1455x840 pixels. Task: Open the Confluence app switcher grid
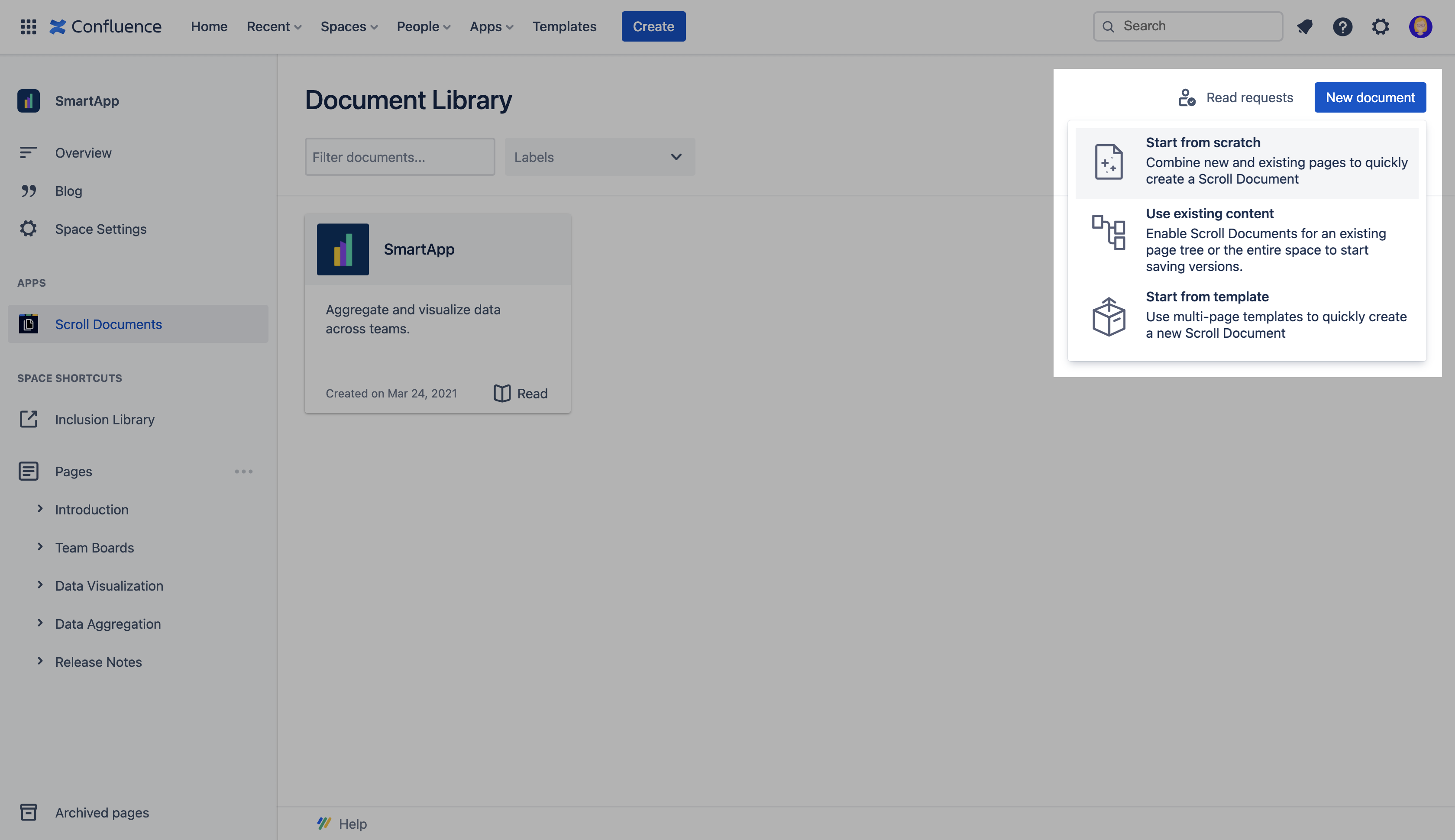point(28,26)
